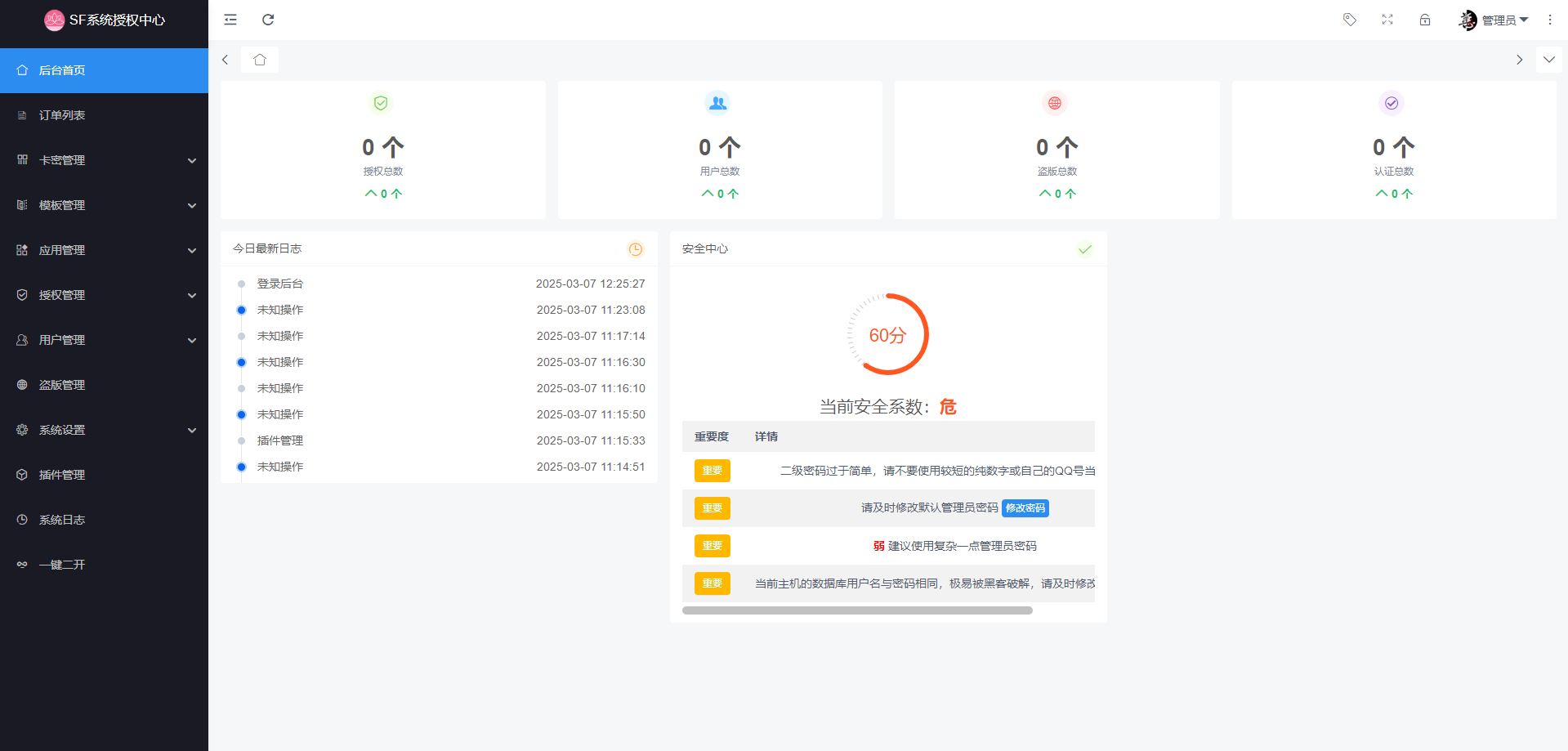
Task: Open 系统日志 in sidebar
Action: point(104,520)
